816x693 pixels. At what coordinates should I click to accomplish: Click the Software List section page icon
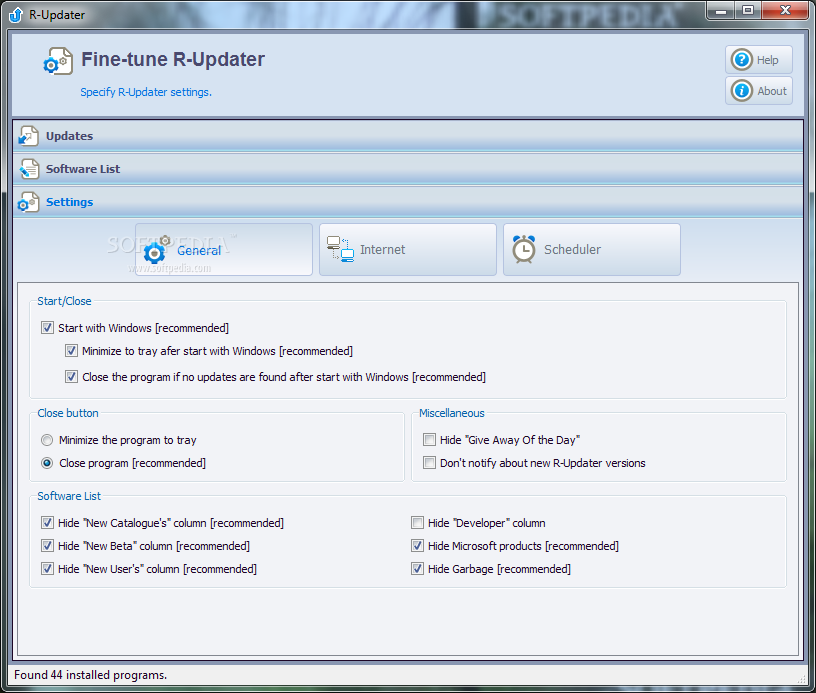click(29, 169)
